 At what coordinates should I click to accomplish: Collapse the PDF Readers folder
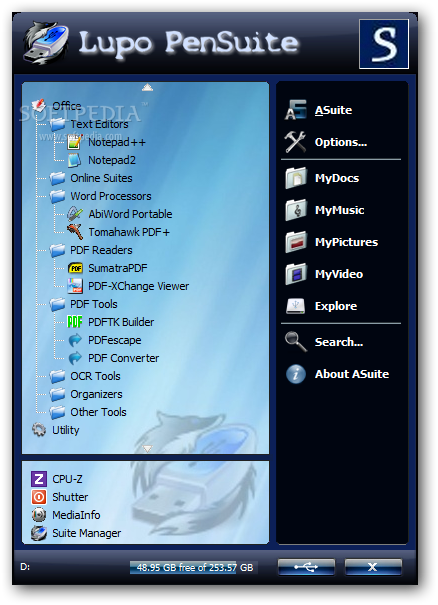[57, 250]
